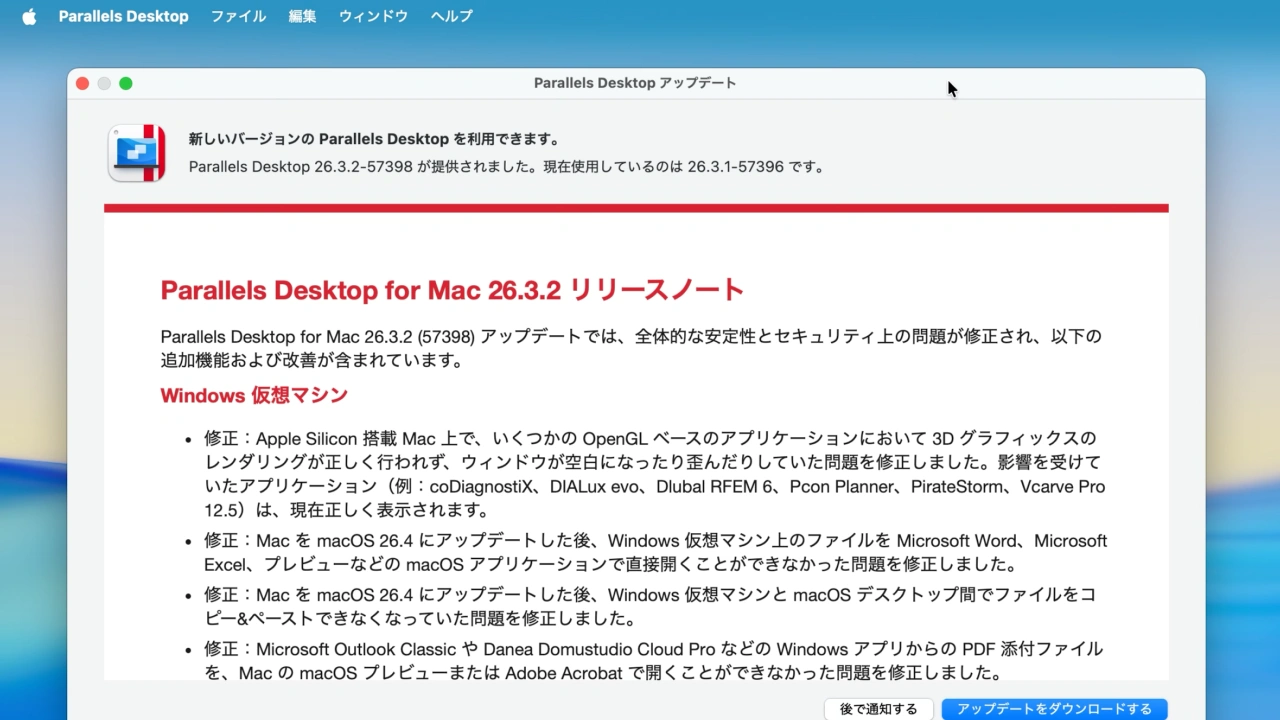Open the 編集 menu
Image resolution: width=1280 pixels, height=720 pixels.
302,16
